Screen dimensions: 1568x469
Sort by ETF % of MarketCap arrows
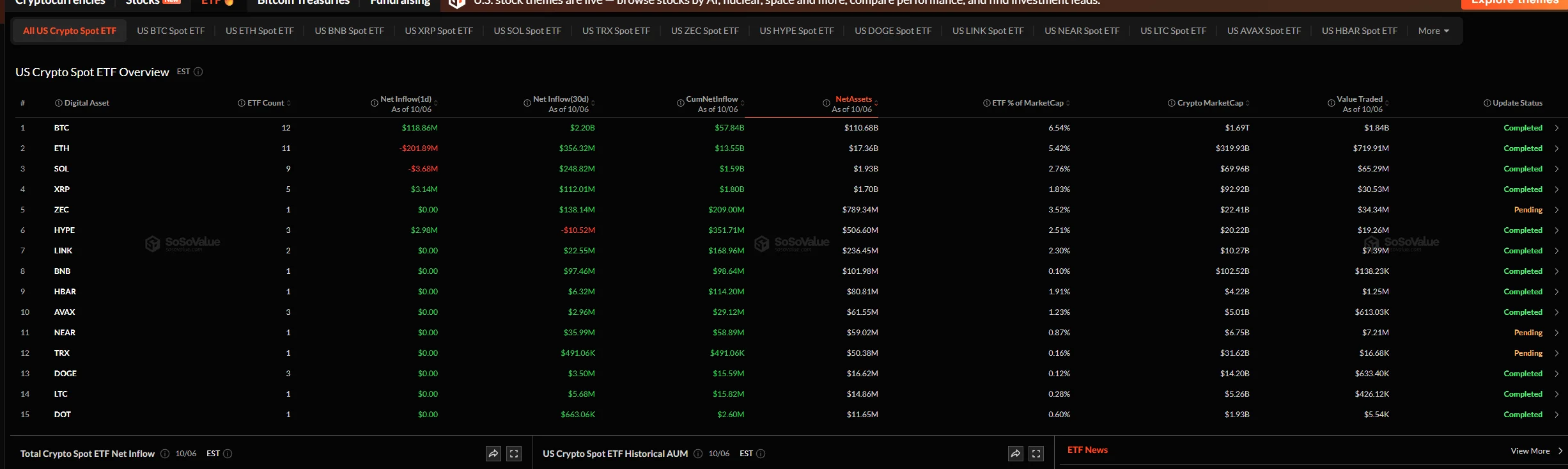point(1068,103)
